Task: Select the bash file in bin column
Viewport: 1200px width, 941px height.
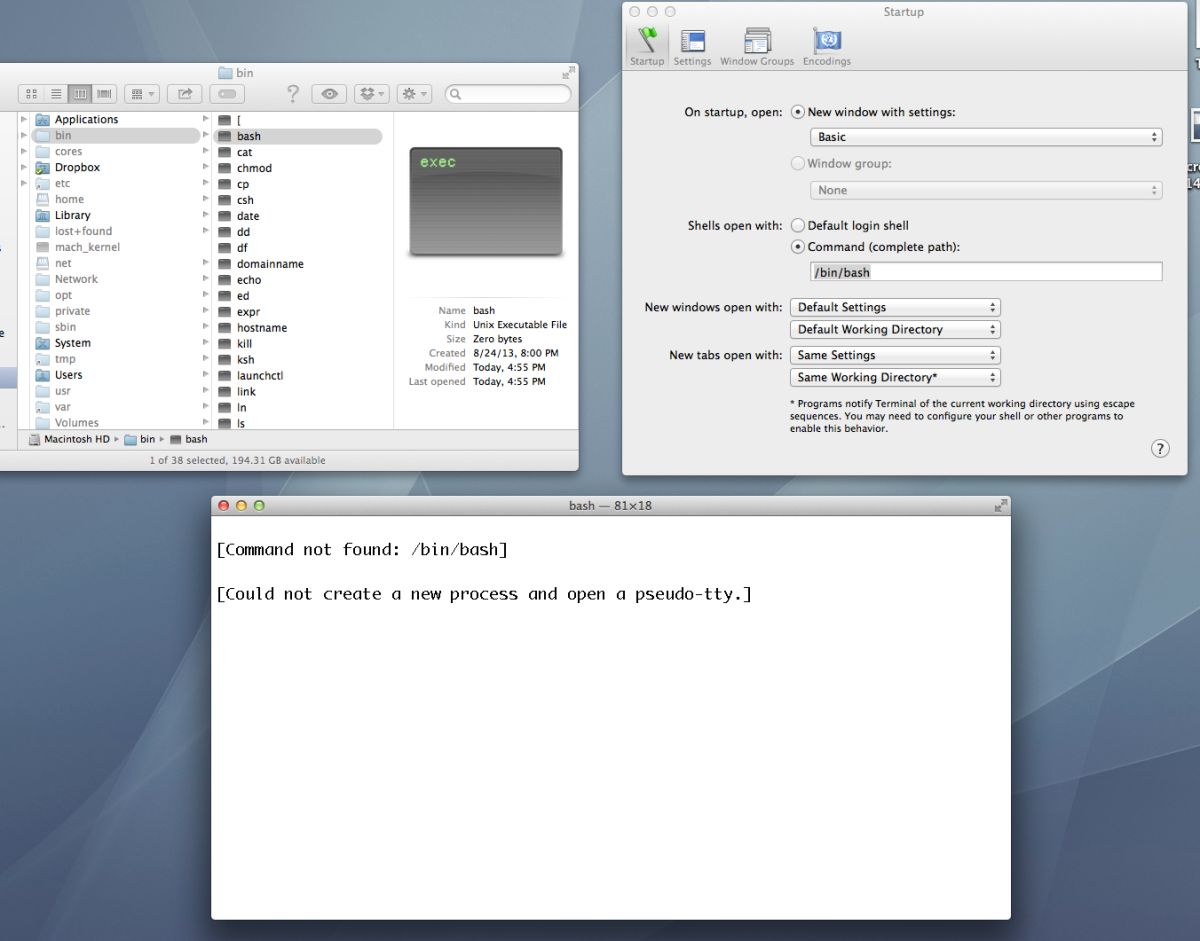Action: 298,136
